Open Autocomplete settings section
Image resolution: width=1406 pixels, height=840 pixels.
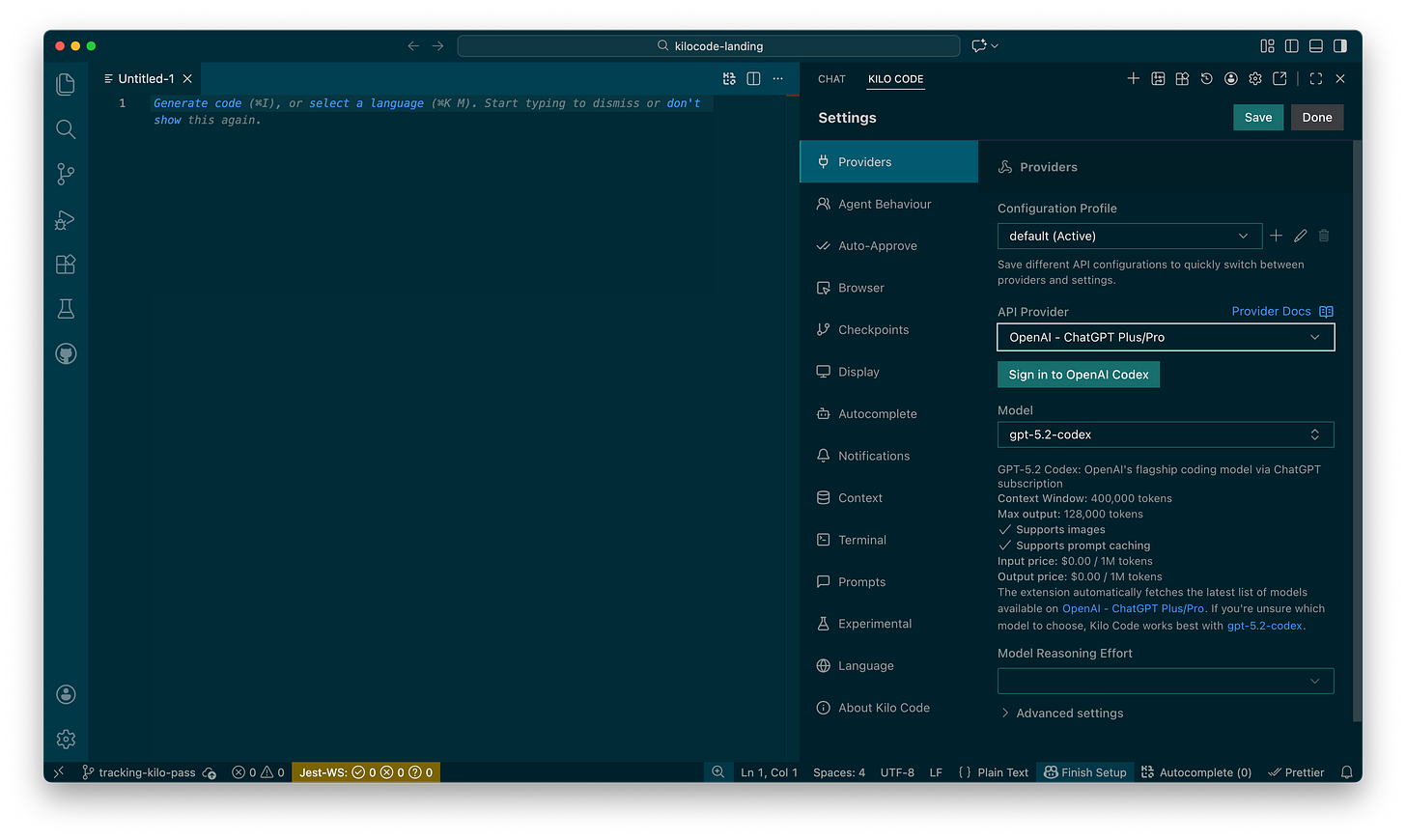(x=888, y=413)
